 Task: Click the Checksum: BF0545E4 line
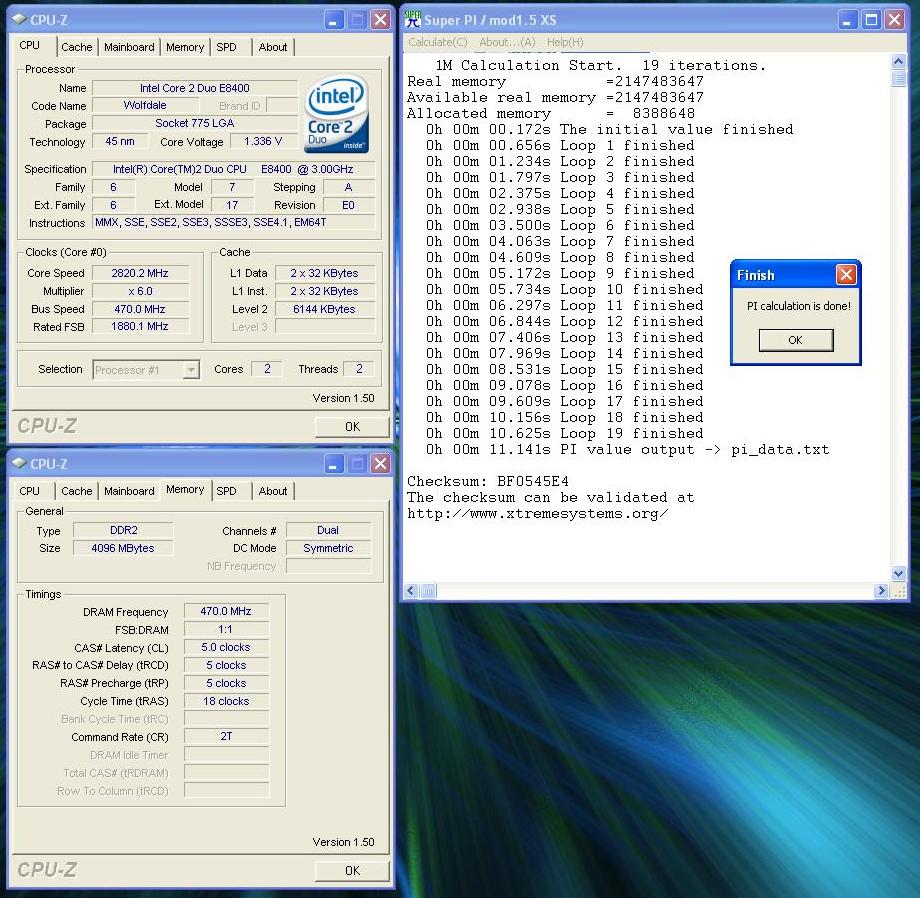point(488,482)
